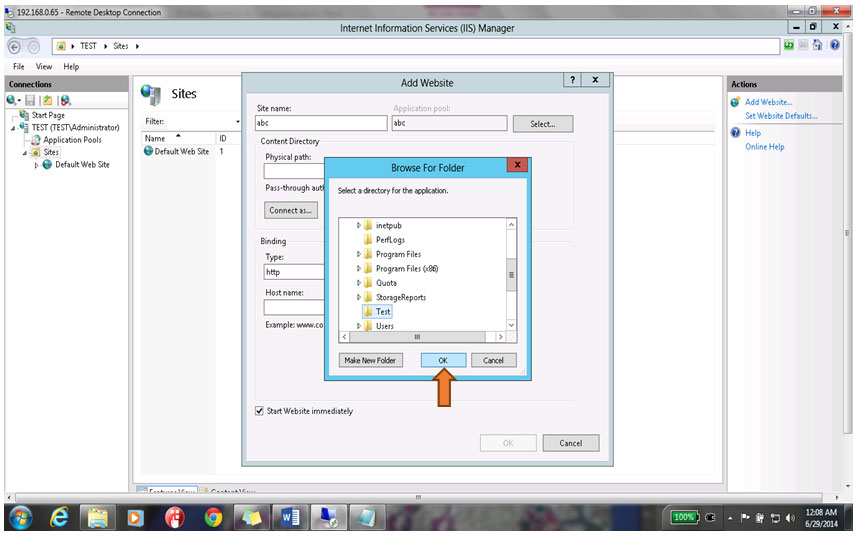Click the horizontal scrollbar in folder list
This screenshot has height=539, width=860.
coord(417,337)
